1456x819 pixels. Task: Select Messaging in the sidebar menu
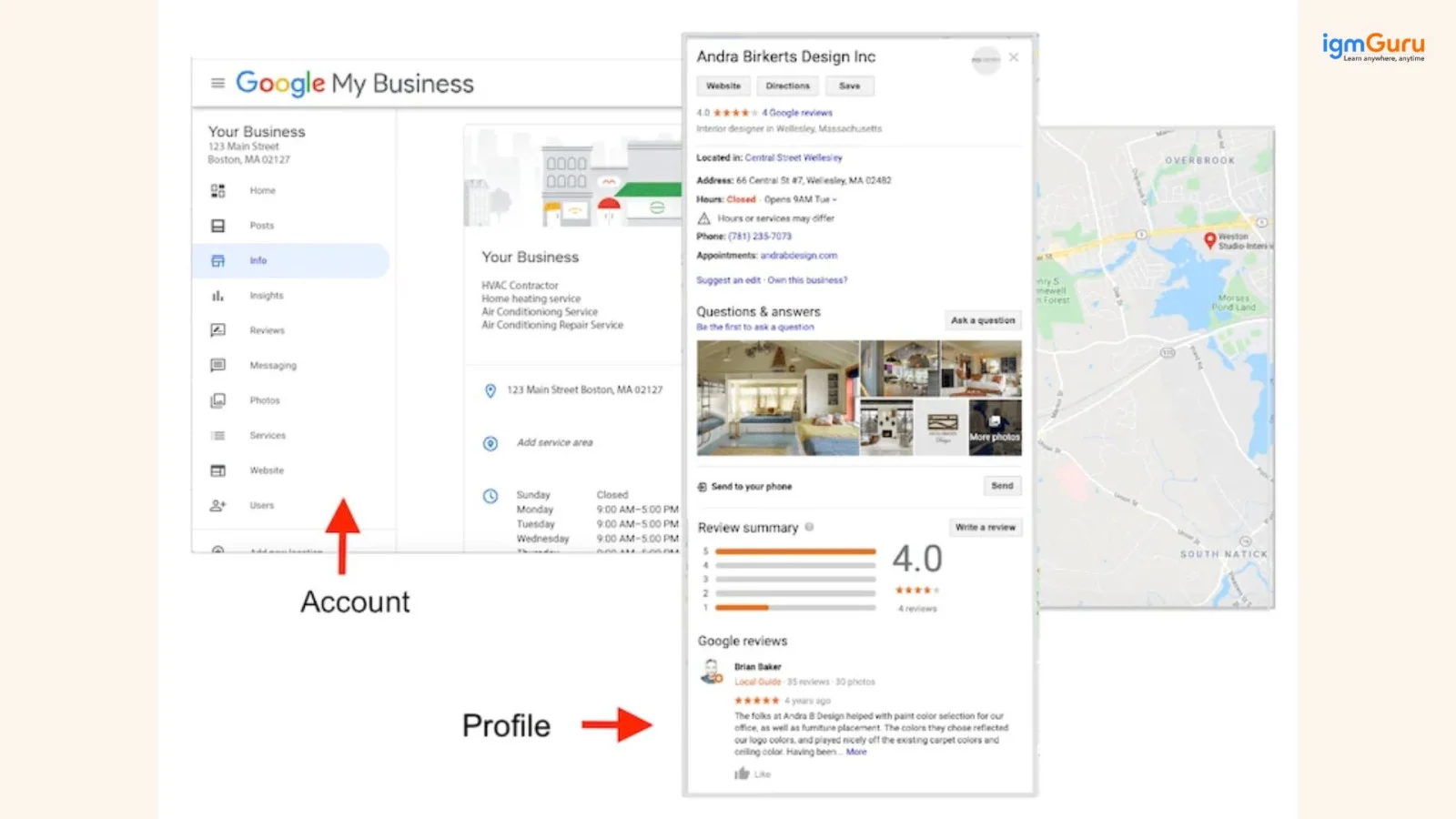(273, 366)
